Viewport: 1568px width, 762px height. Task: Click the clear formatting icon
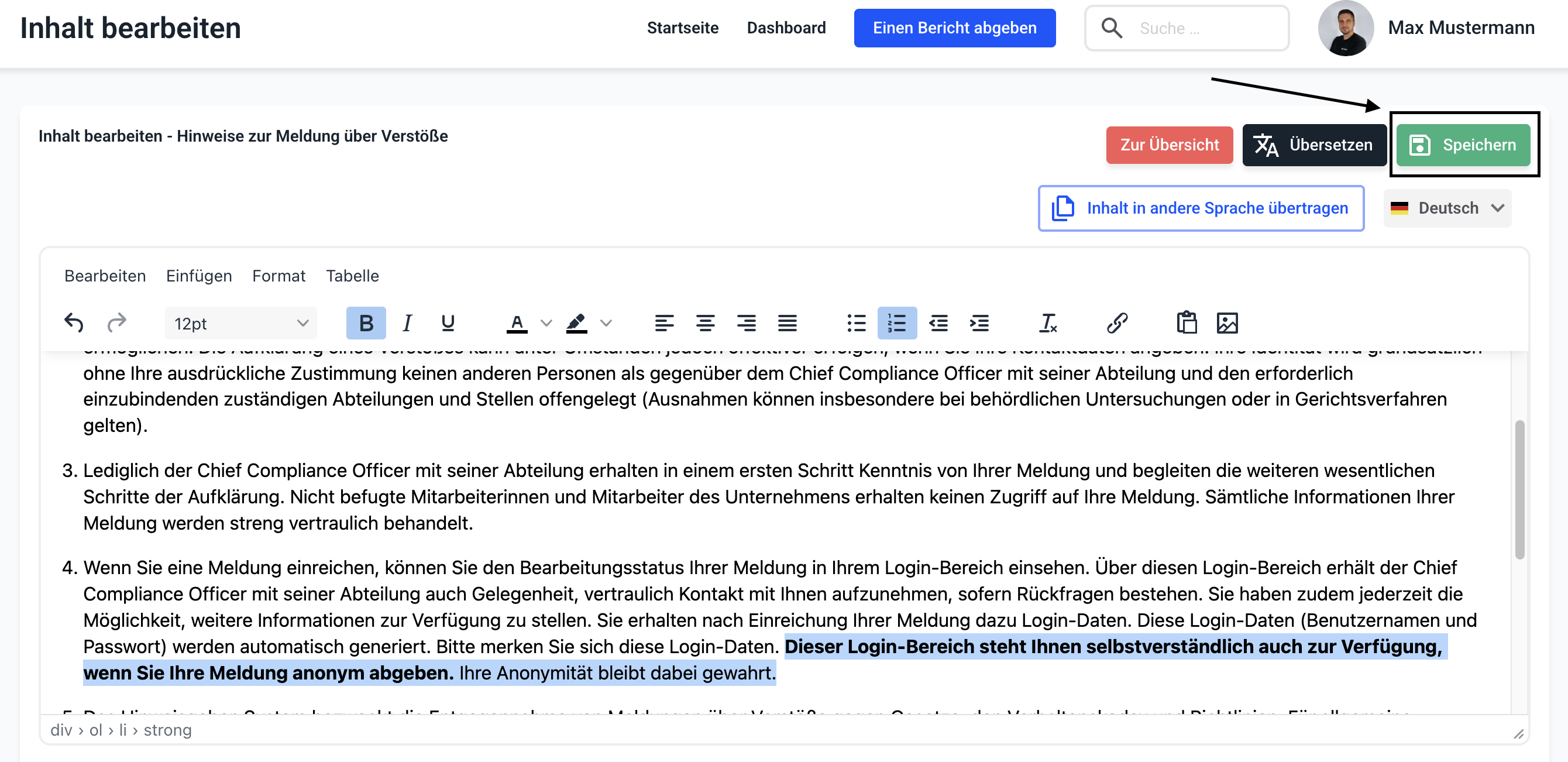[x=1047, y=323]
